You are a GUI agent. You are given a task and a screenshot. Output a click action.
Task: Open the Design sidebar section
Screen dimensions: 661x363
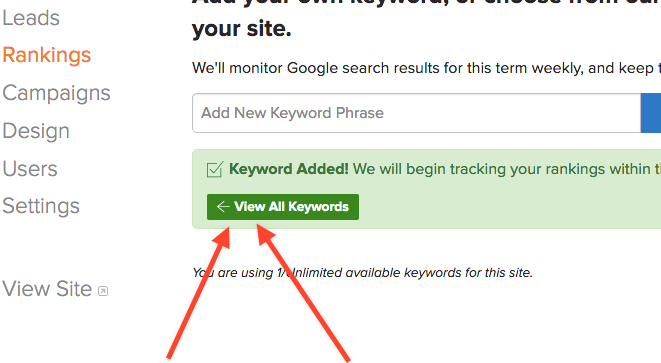[x=36, y=131]
